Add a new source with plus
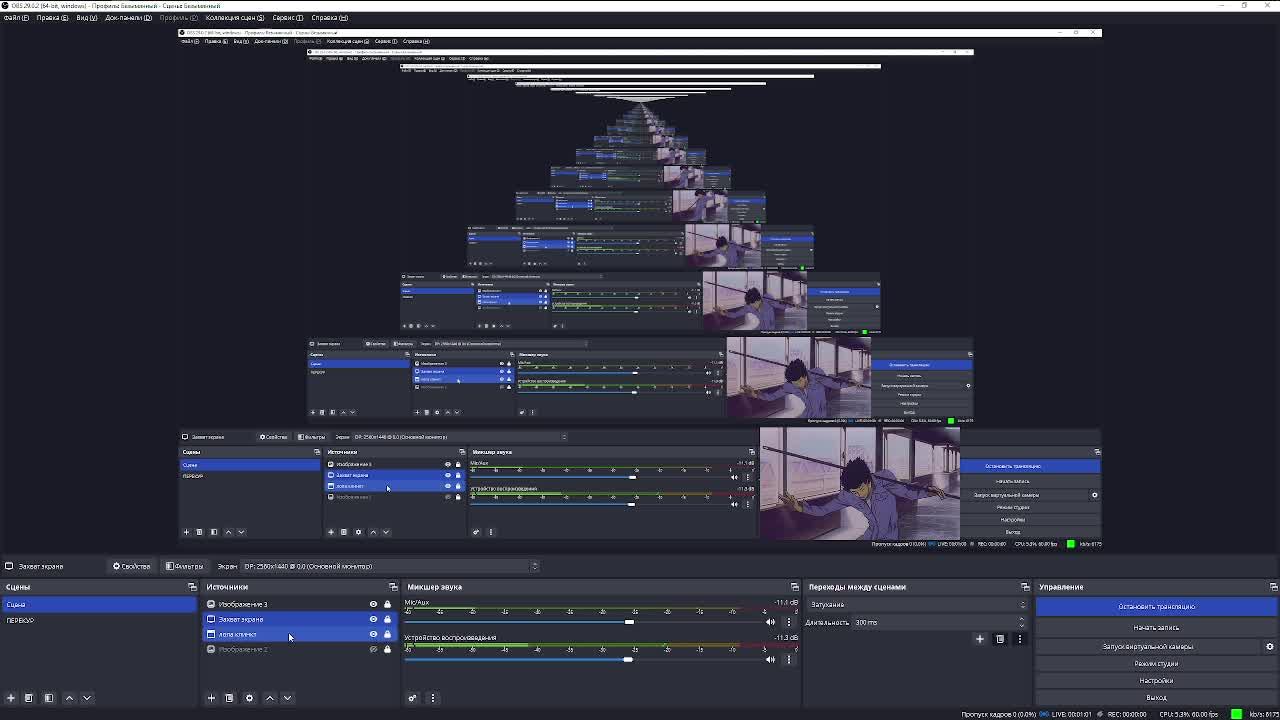Screen dimensions: 1280x720 (211, 698)
